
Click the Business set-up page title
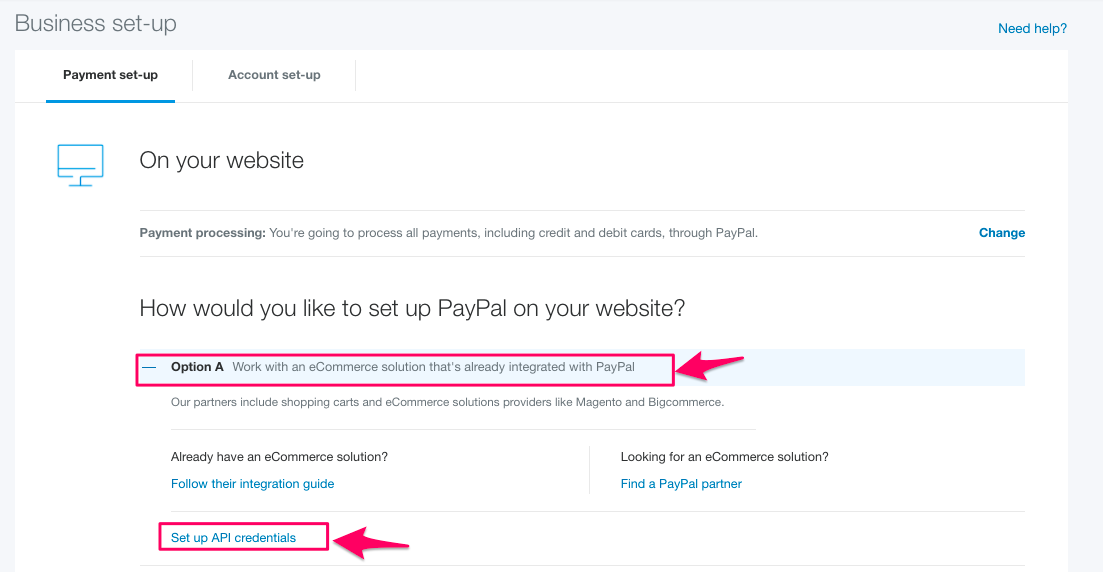(96, 23)
